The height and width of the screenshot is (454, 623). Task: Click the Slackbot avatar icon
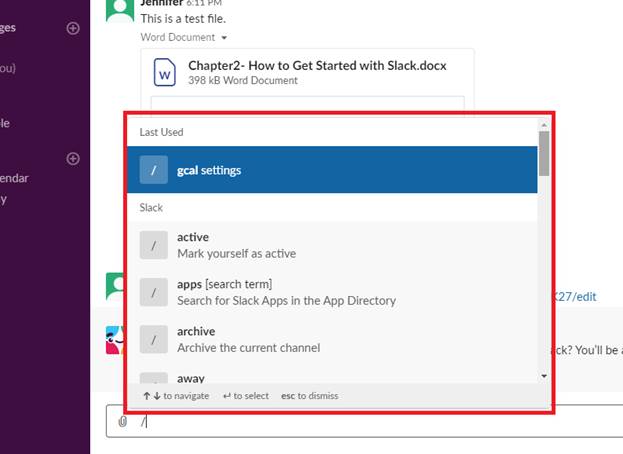pos(115,340)
